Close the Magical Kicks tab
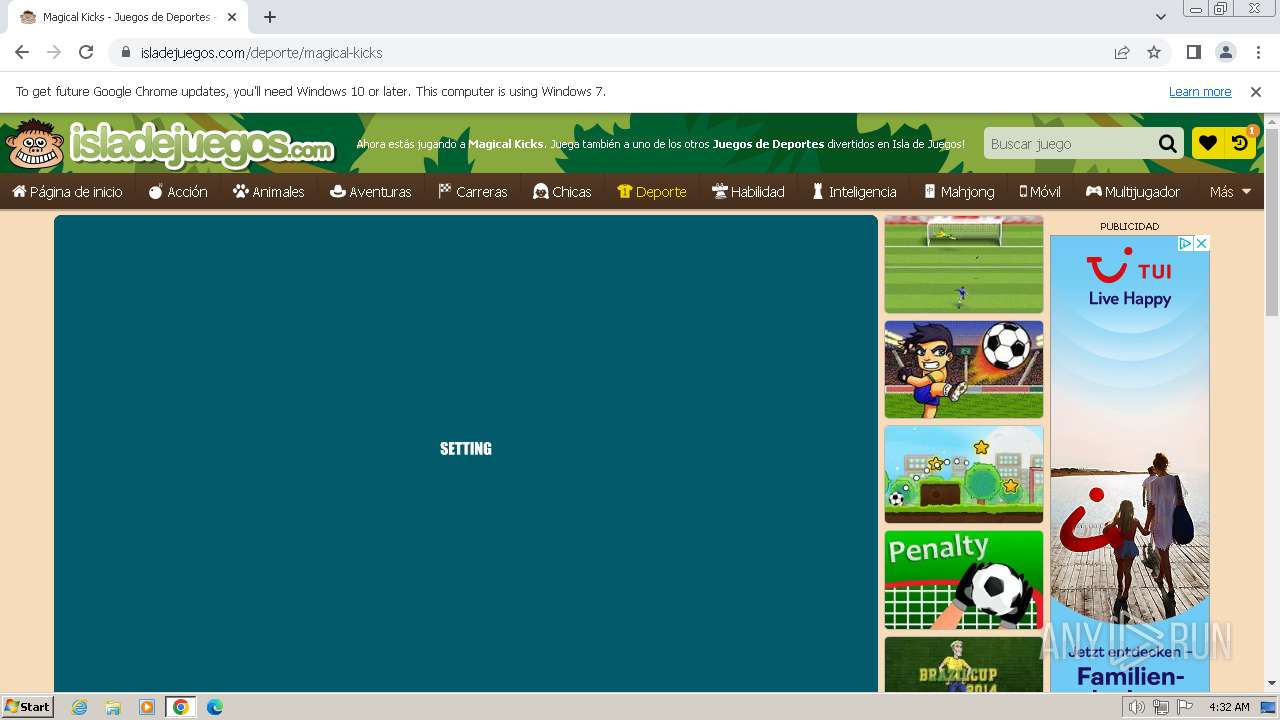 pyautogui.click(x=231, y=17)
